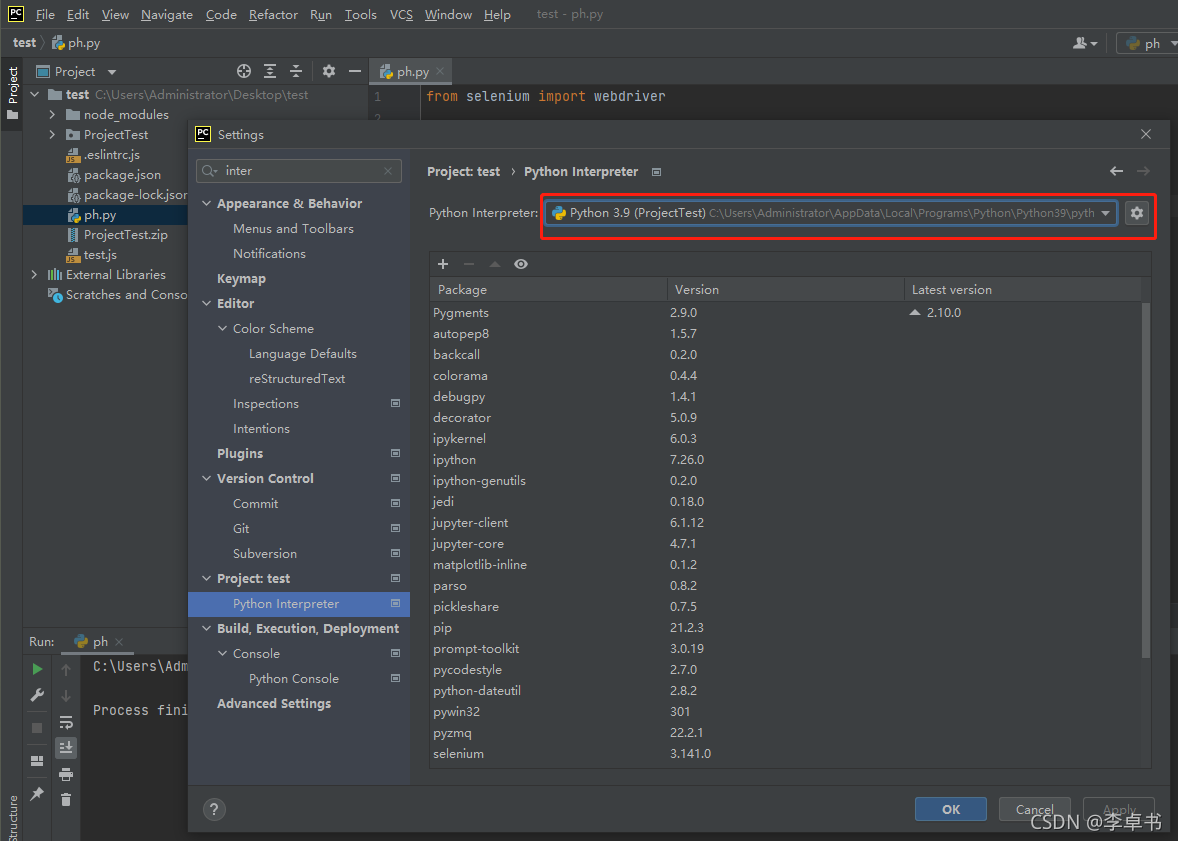Expand External Libraries in project tree

34,274
